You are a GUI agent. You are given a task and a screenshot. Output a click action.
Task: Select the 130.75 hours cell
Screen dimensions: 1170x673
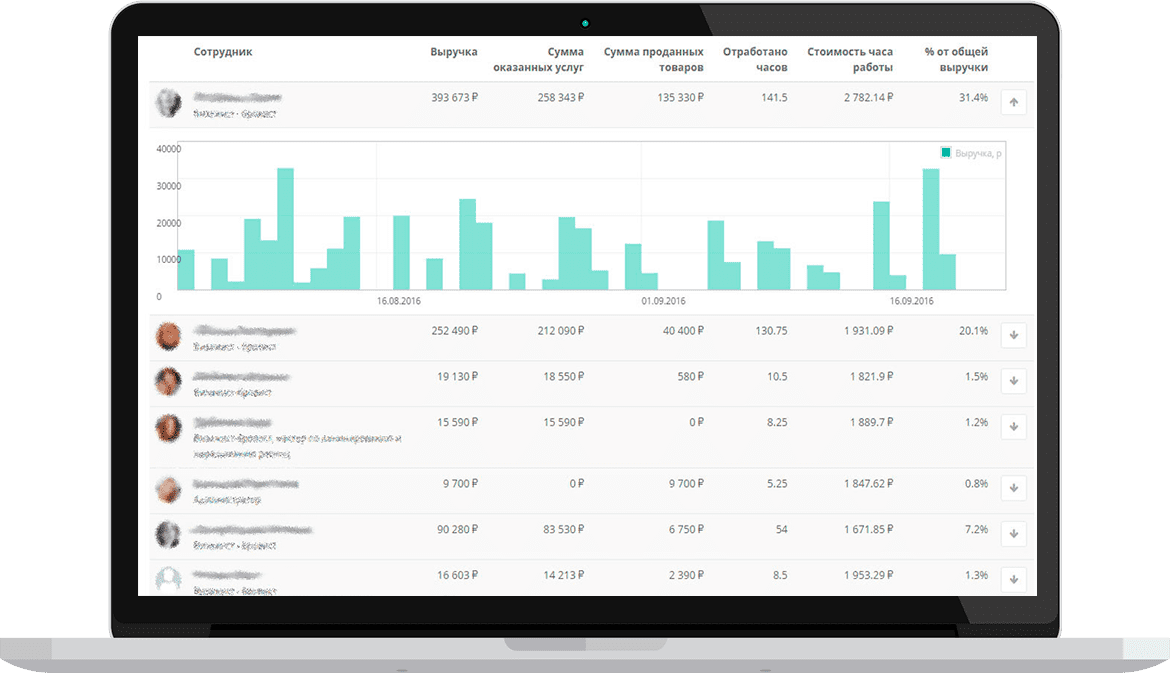pyautogui.click(x=771, y=331)
